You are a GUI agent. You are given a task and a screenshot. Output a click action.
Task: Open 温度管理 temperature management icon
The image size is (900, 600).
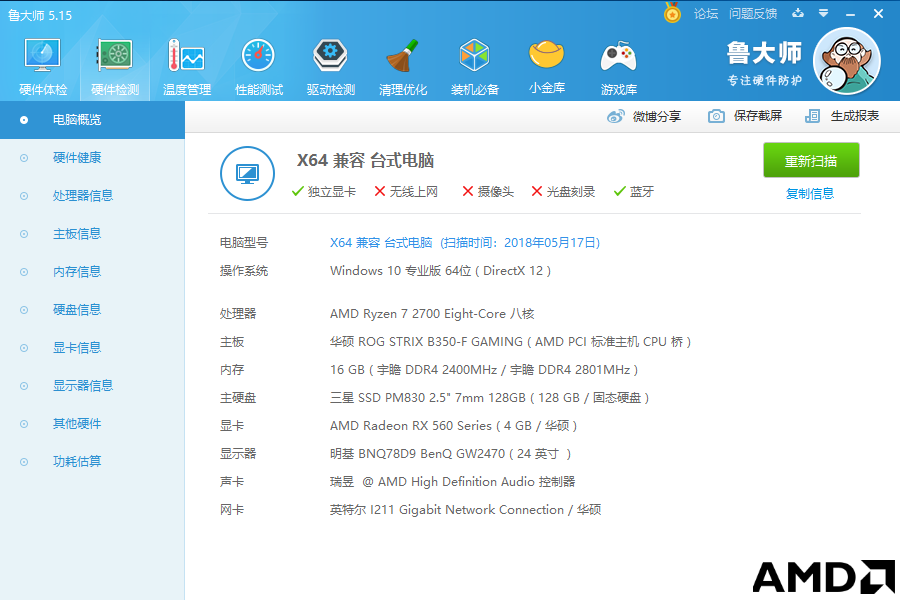(x=187, y=56)
